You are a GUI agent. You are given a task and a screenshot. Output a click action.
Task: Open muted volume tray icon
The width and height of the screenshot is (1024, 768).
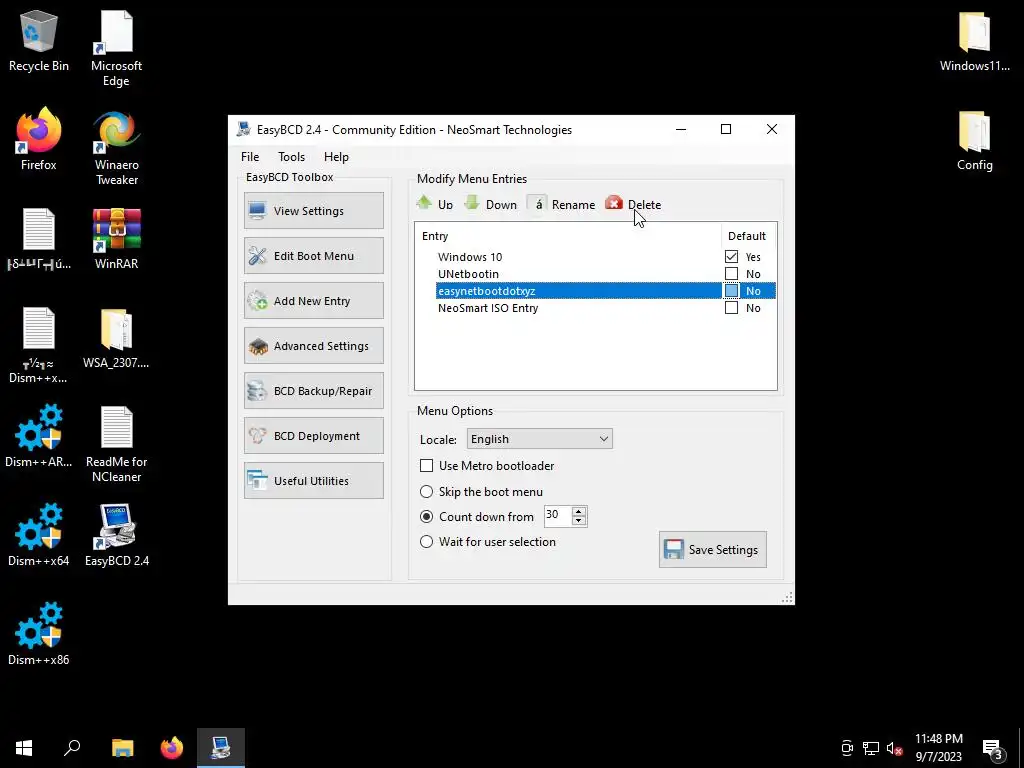894,748
